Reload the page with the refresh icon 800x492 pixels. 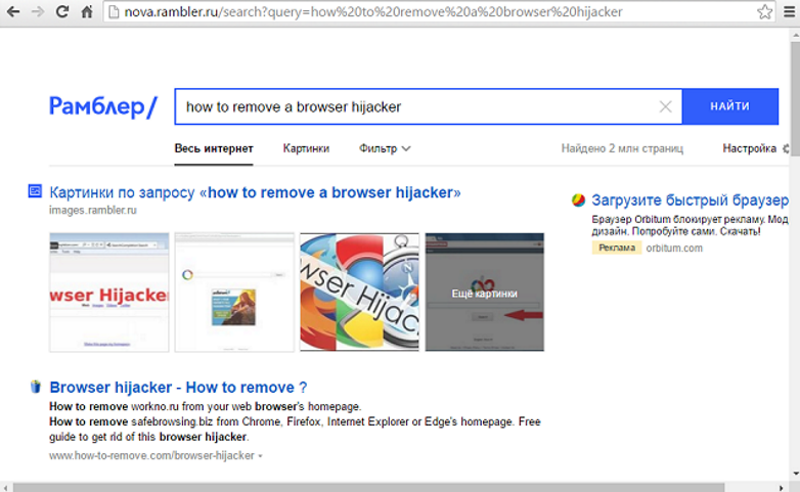(62, 11)
